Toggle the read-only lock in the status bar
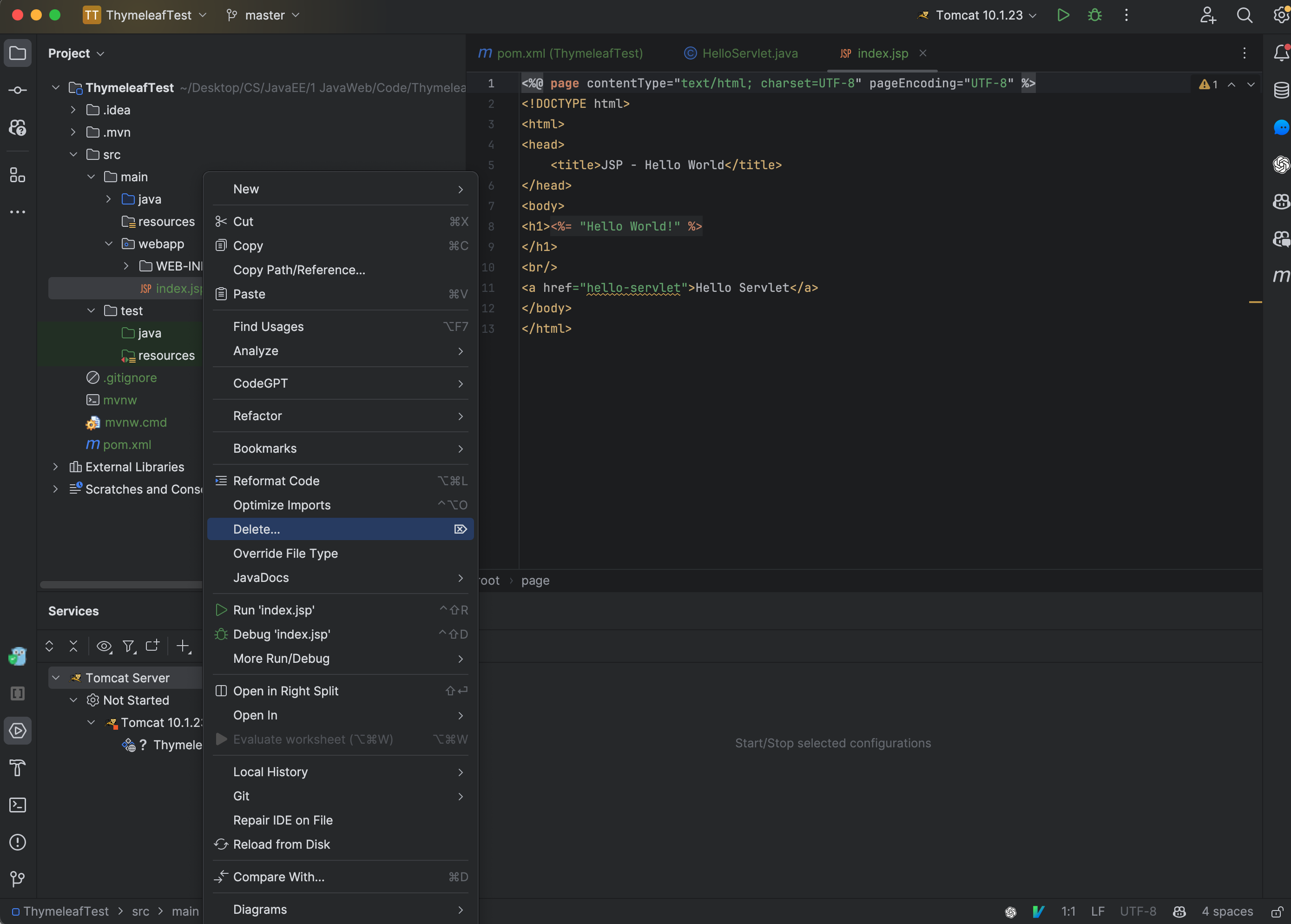1291x924 pixels. tap(1277, 911)
